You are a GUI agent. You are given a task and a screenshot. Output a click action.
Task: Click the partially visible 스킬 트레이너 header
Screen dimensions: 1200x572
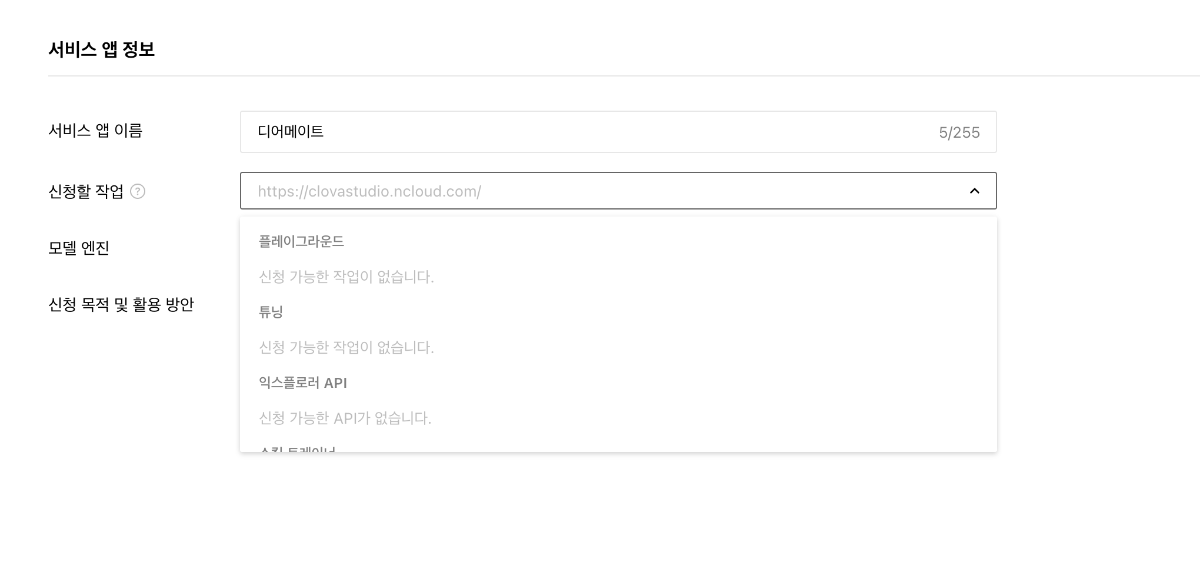pyautogui.click(x=297, y=449)
